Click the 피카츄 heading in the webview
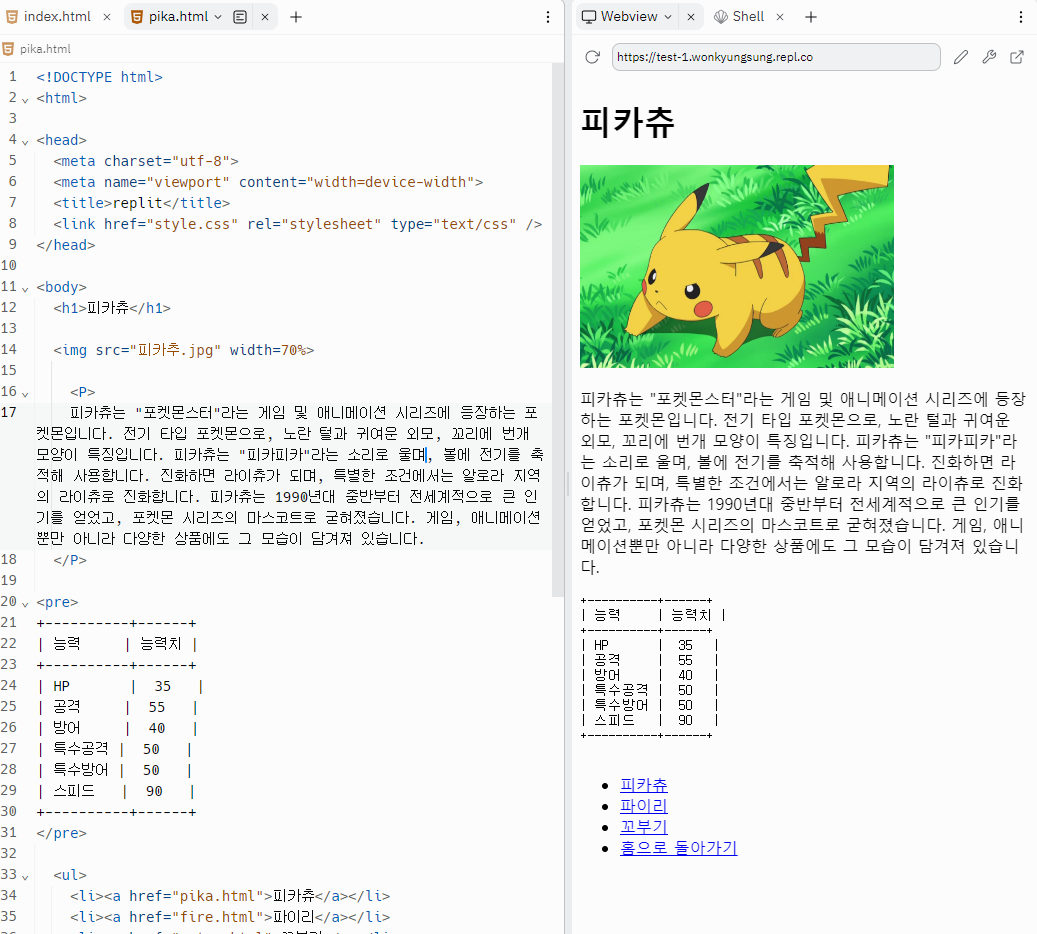Image resolution: width=1037 pixels, height=934 pixels. point(627,122)
